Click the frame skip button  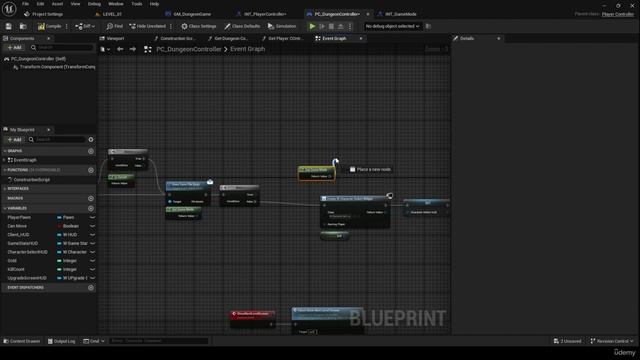tap(322, 26)
